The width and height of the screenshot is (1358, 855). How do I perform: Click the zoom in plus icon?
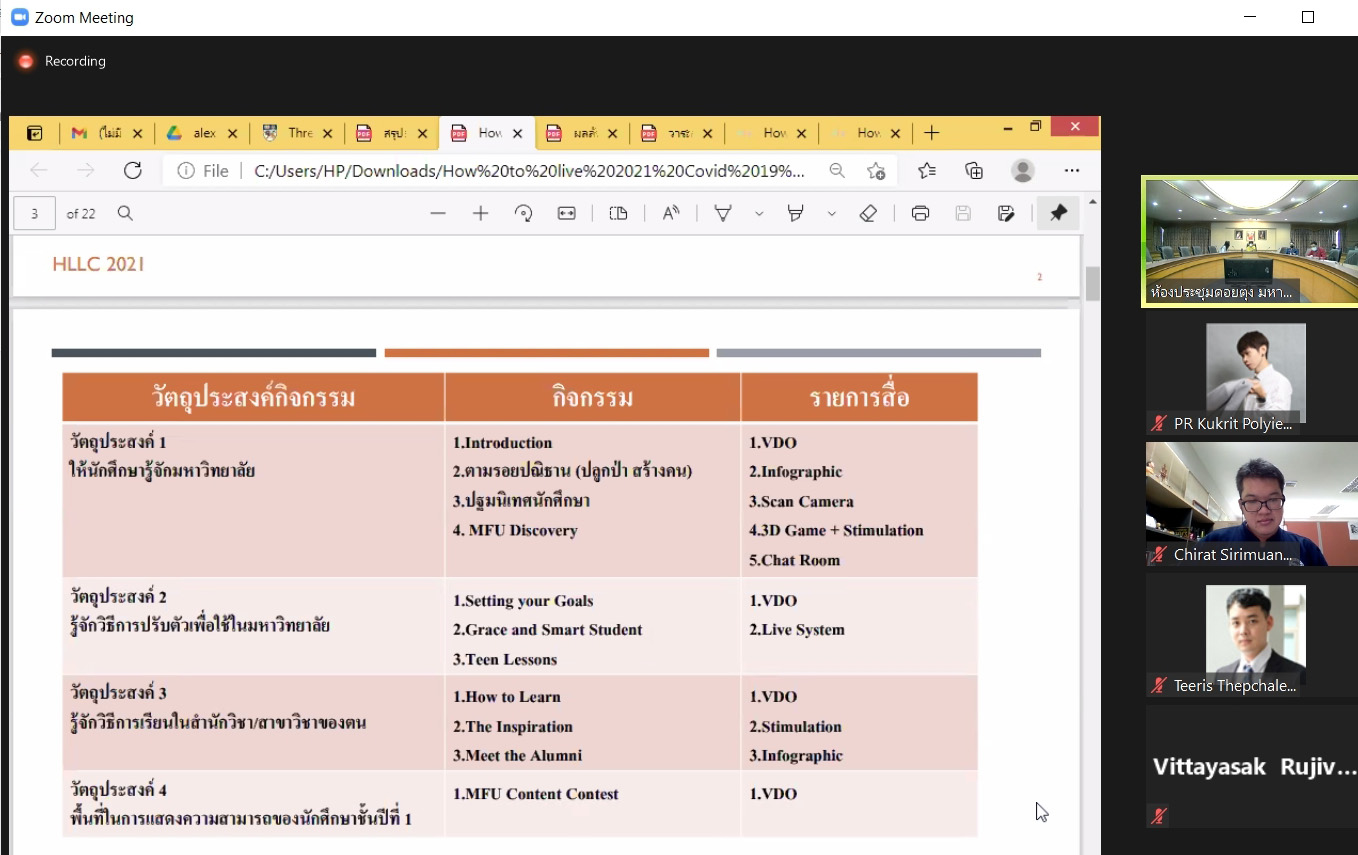click(480, 213)
